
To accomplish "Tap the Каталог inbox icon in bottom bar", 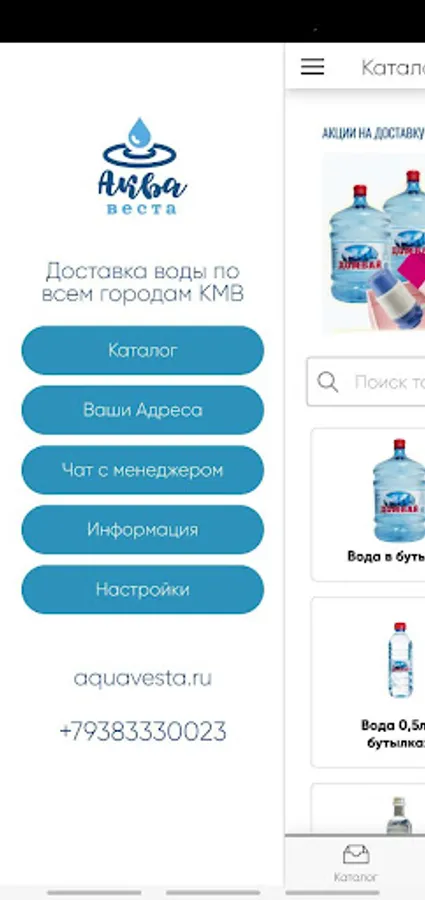I will pyautogui.click(x=356, y=855).
